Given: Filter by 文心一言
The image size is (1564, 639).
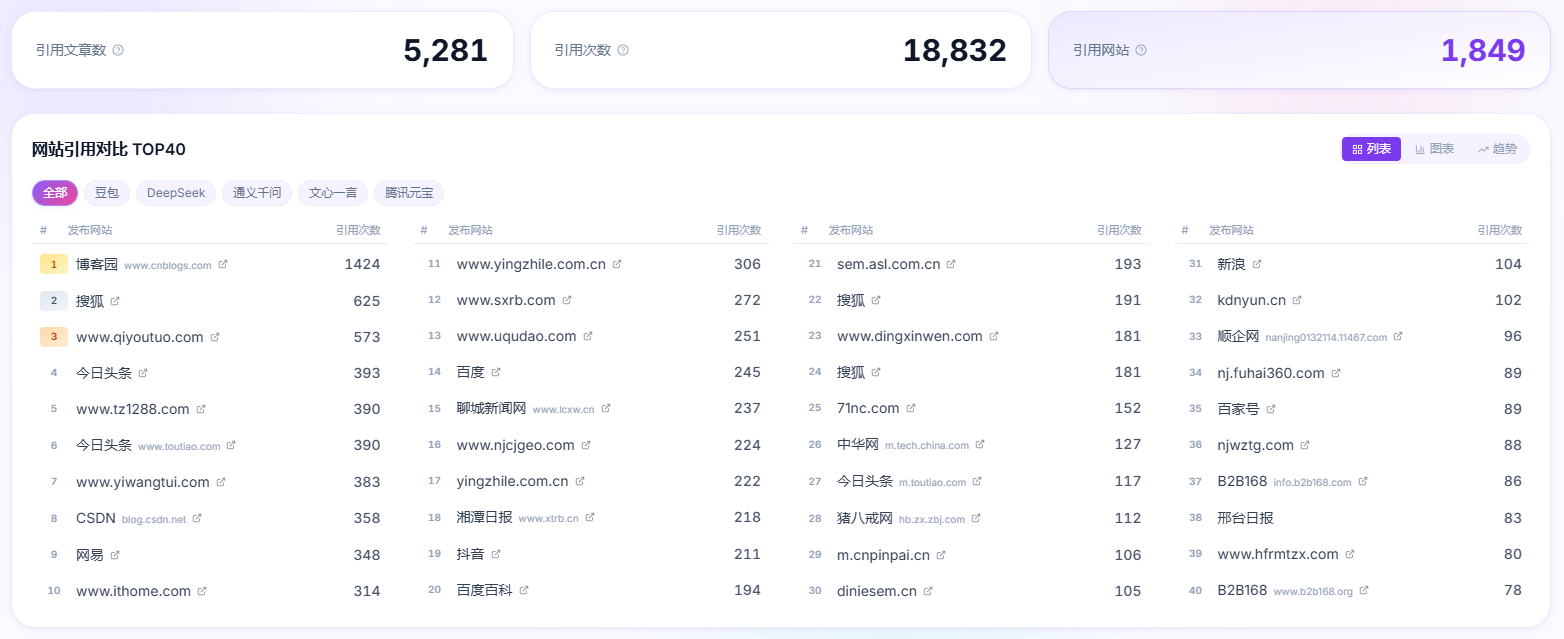Looking at the screenshot, I should click(x=333, y=193).
